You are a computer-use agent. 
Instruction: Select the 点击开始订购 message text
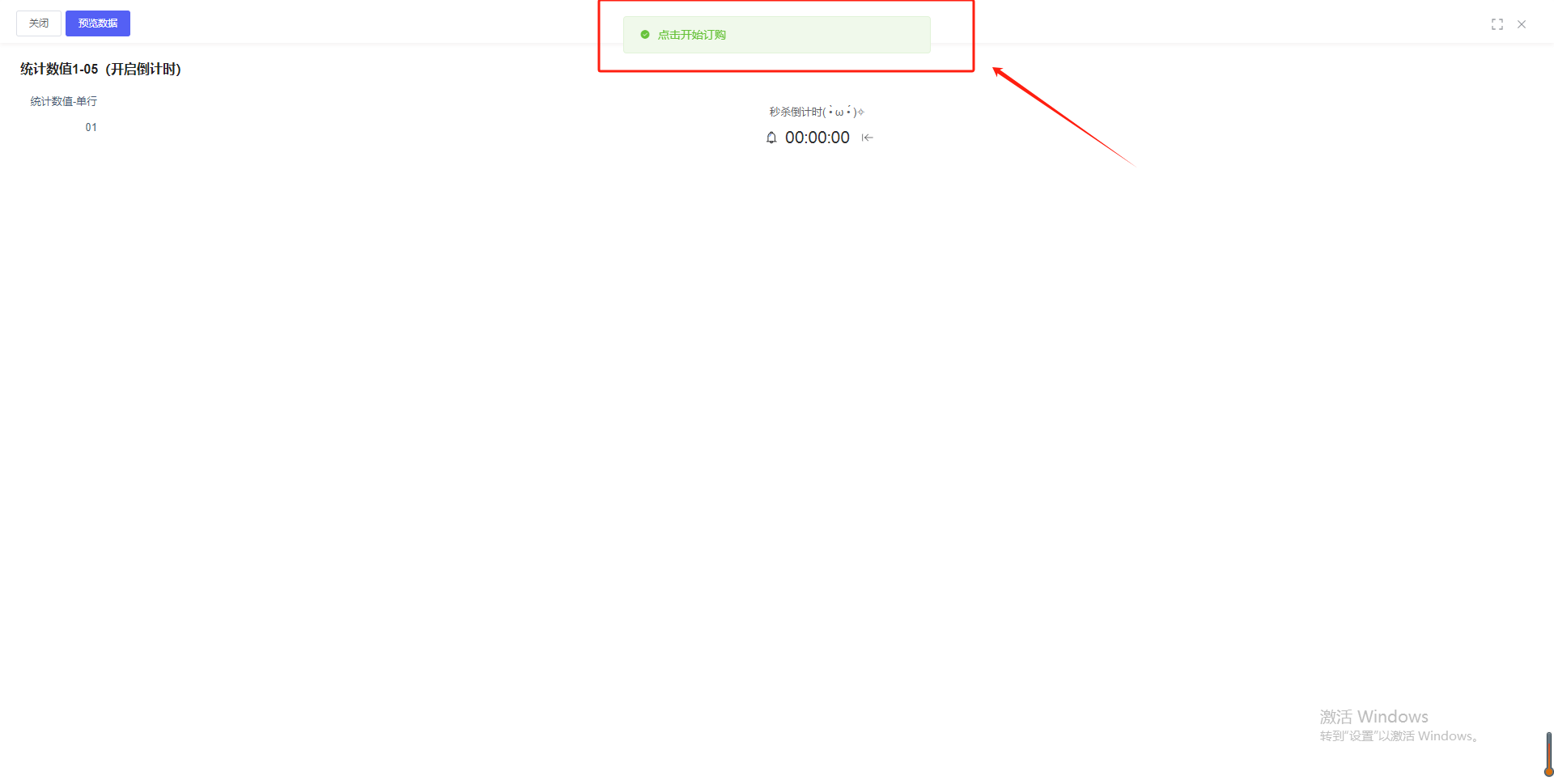tap(692, 35)
